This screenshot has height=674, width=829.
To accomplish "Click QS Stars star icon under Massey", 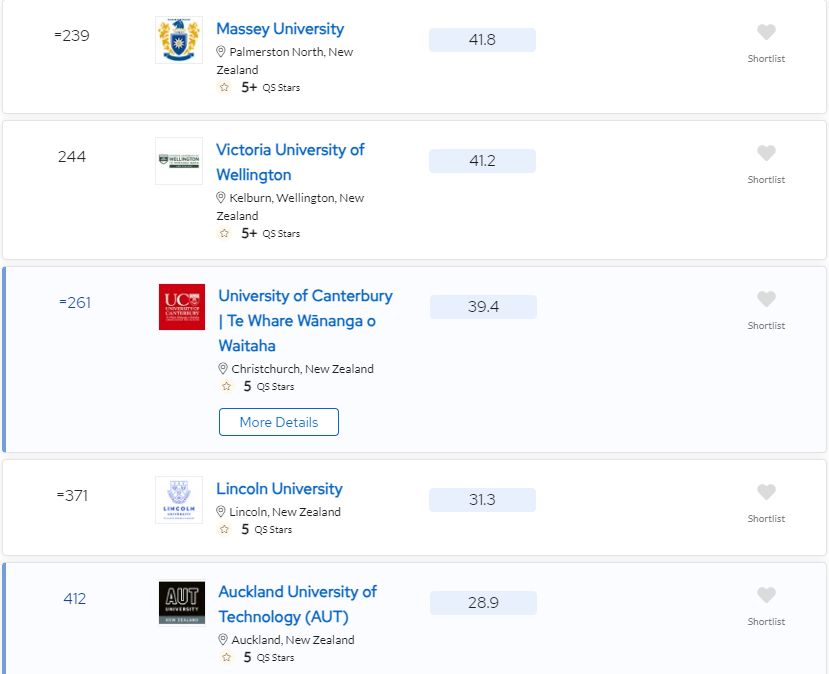I will (x=224, y=87).
